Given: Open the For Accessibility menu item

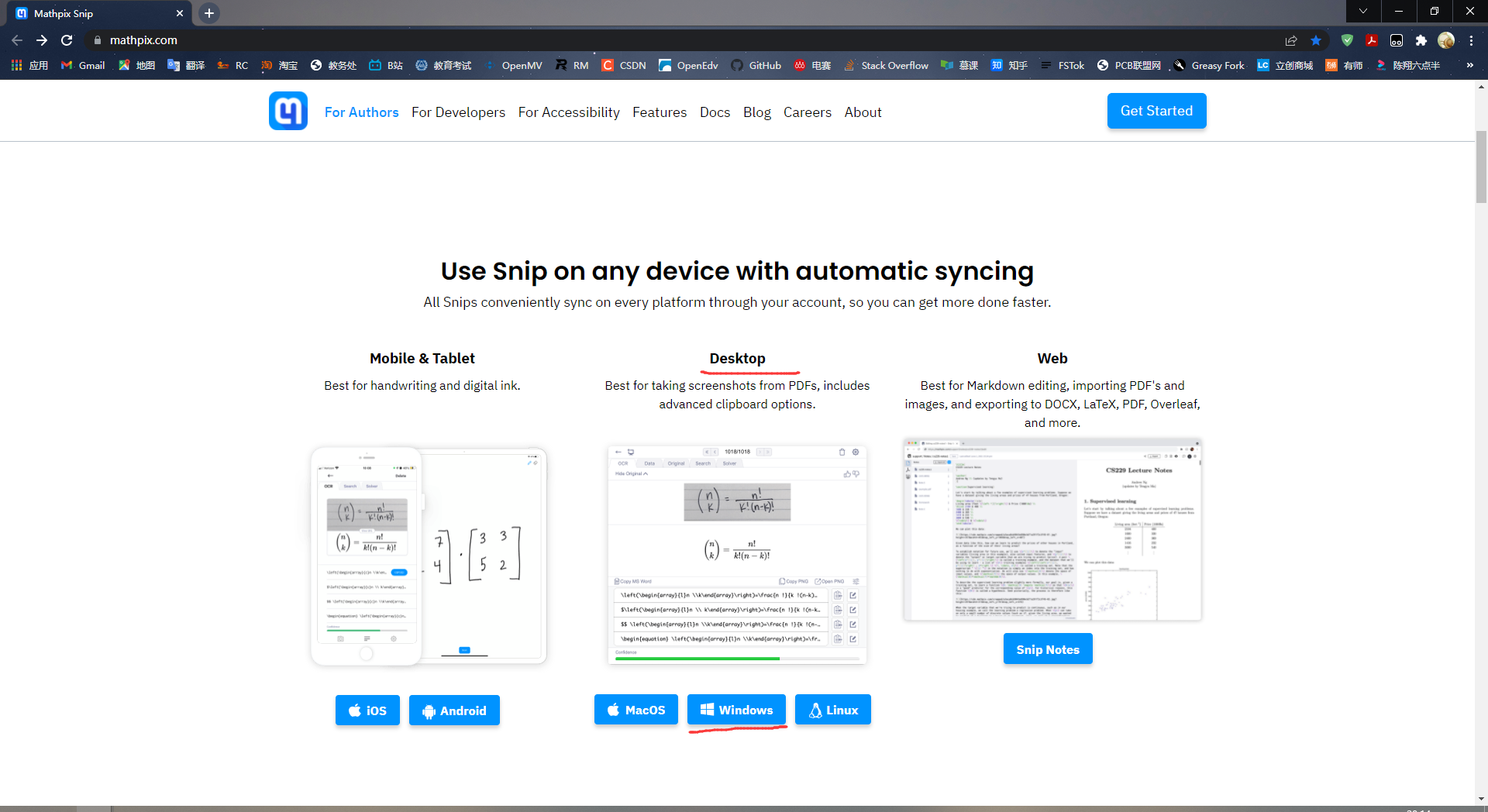Looking at the screenshot, I should coord(569,112).
